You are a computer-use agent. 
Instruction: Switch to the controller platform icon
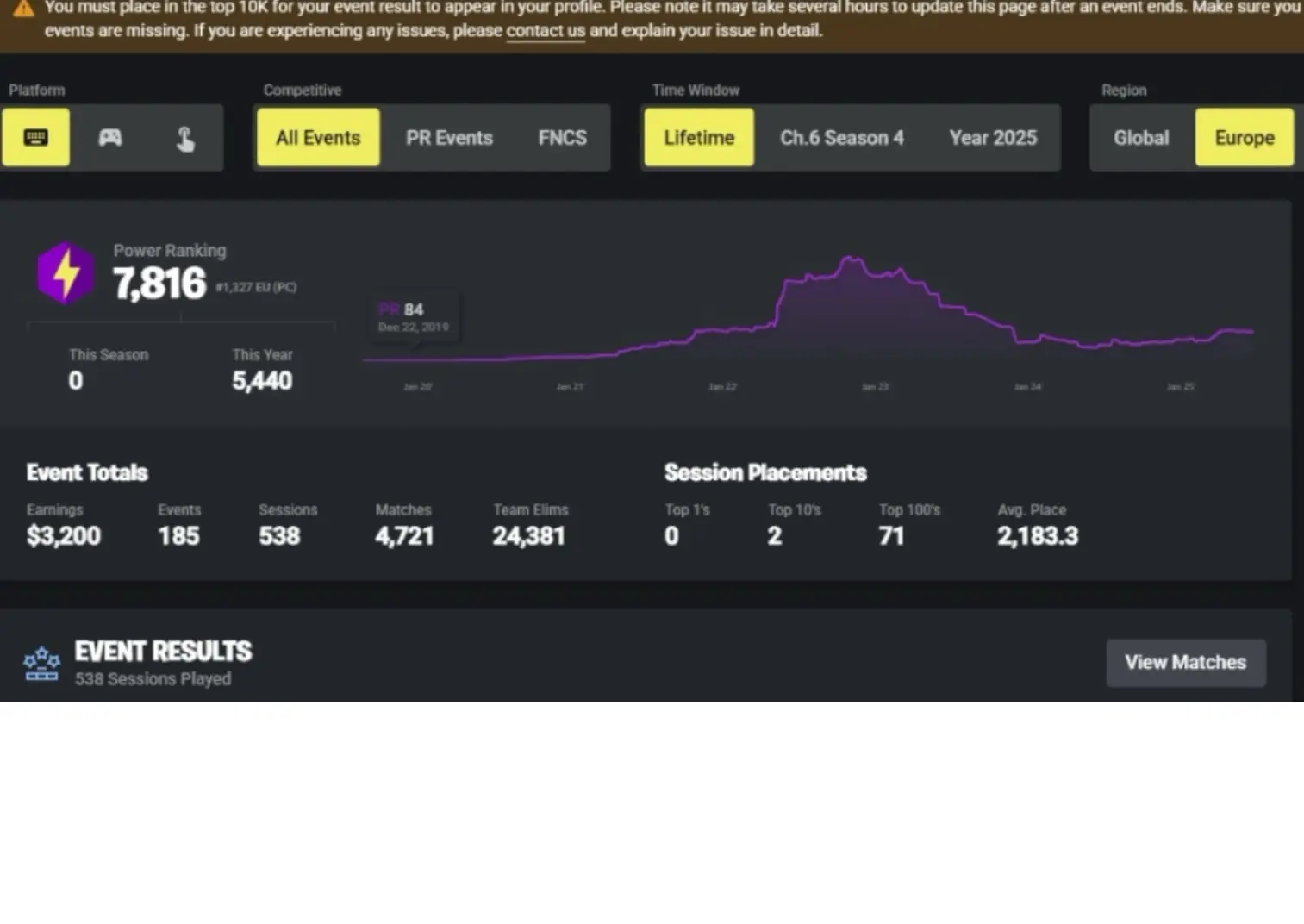click(x=110, y=138)
